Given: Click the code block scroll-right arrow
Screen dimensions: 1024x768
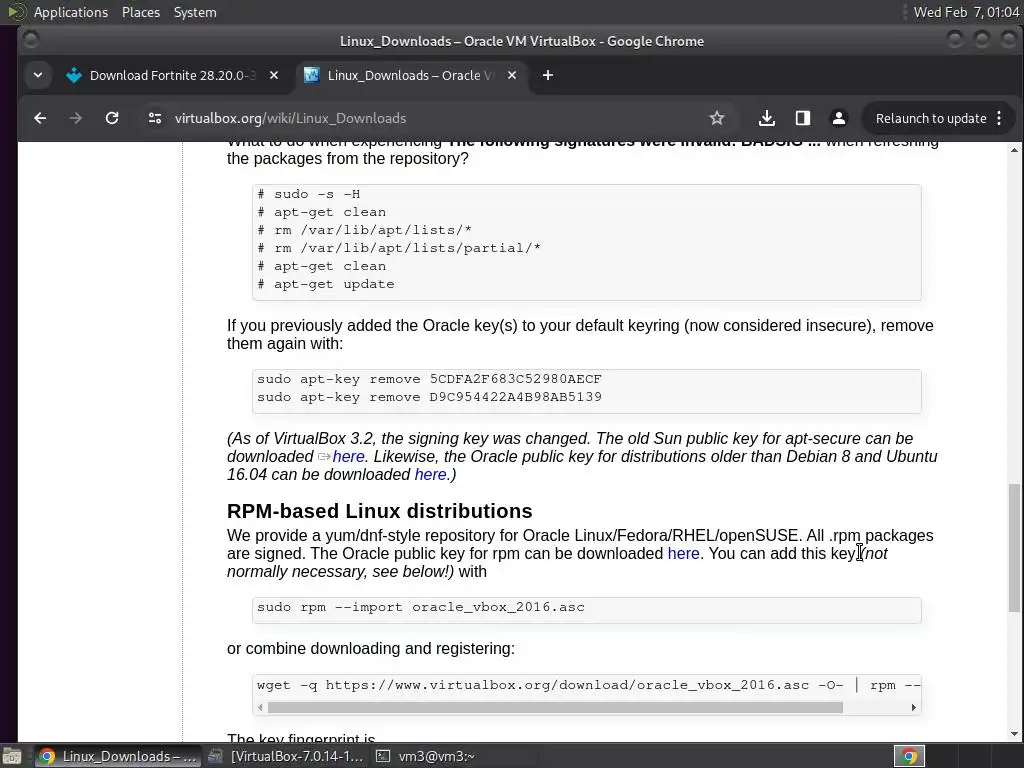Looking at the screenshot, I should click(913, 707).
